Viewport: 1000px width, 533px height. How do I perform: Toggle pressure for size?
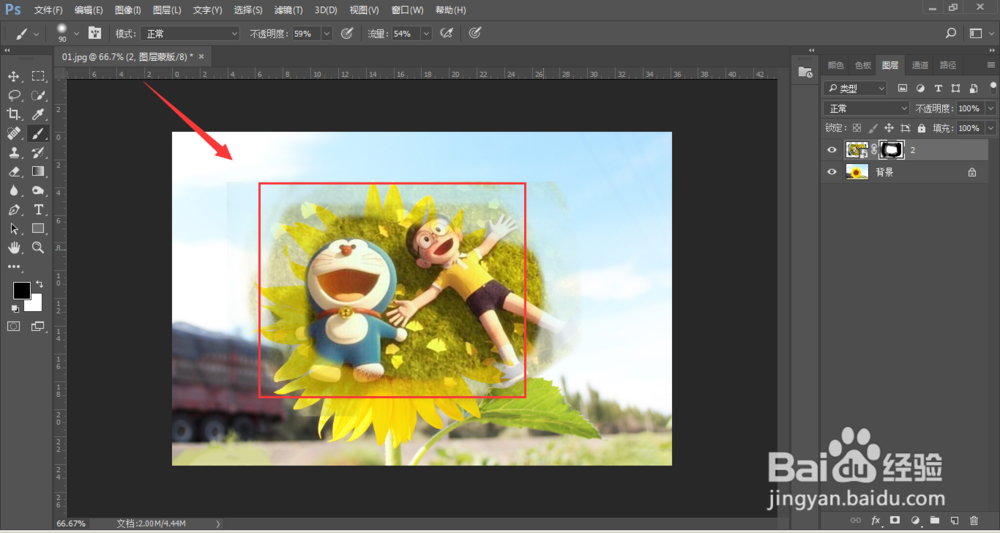(474, 33)
